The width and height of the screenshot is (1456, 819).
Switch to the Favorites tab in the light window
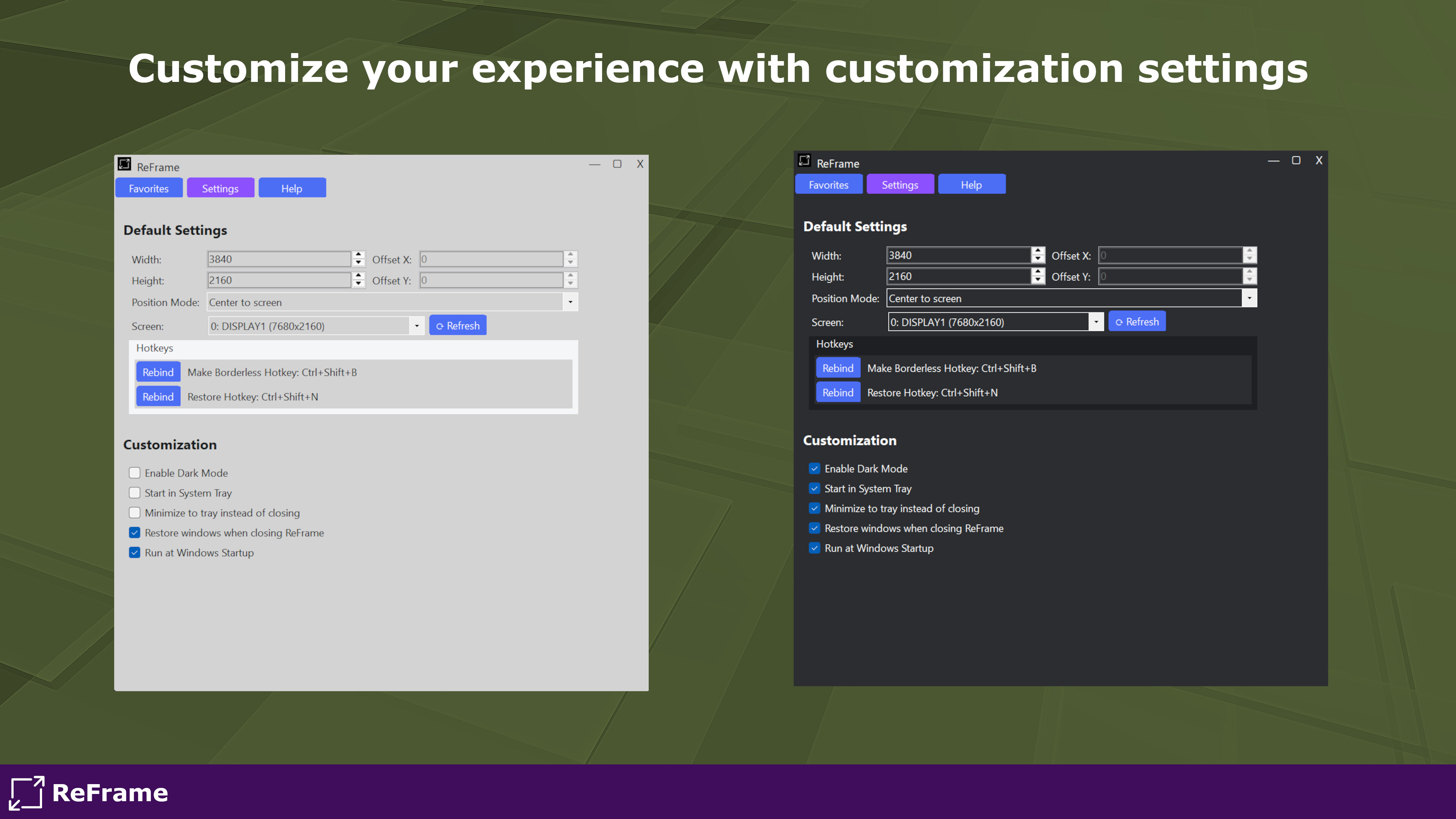pyautogui.click(x=149, y=188)
